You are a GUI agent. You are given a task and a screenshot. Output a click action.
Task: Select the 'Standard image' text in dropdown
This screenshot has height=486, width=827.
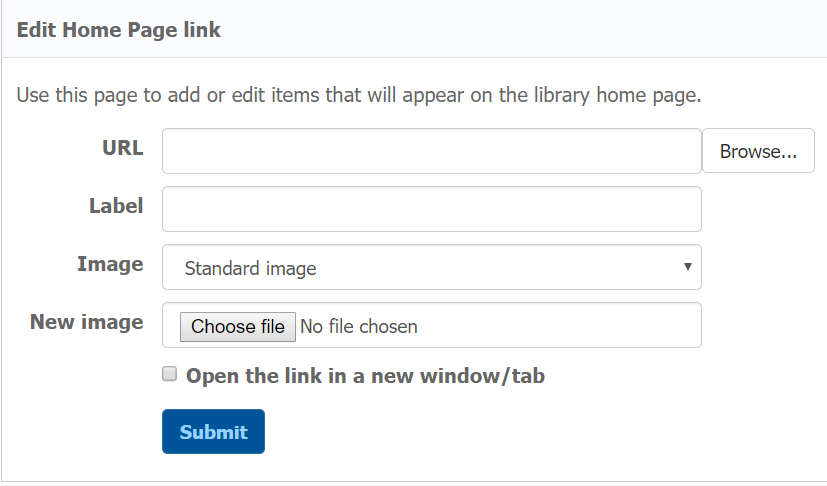point(250,268)
